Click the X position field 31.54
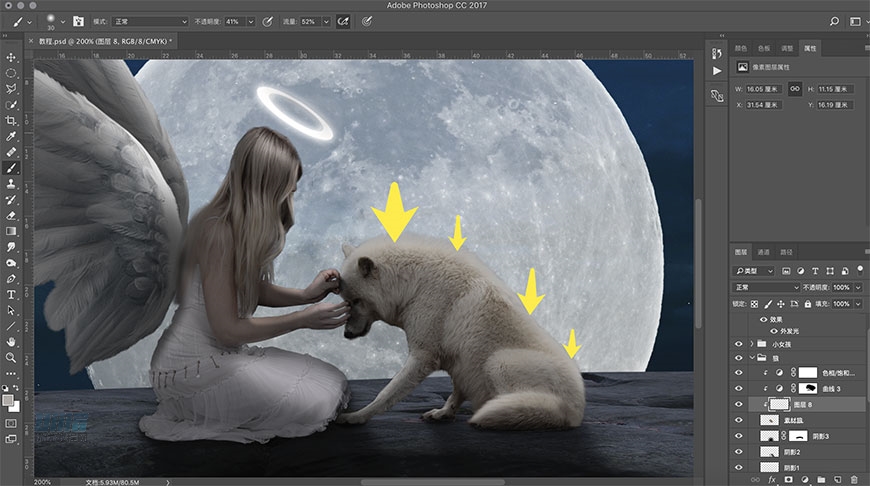Image resolution: width=870 pixels, height=486 pixels. click(x=763, y=105)
